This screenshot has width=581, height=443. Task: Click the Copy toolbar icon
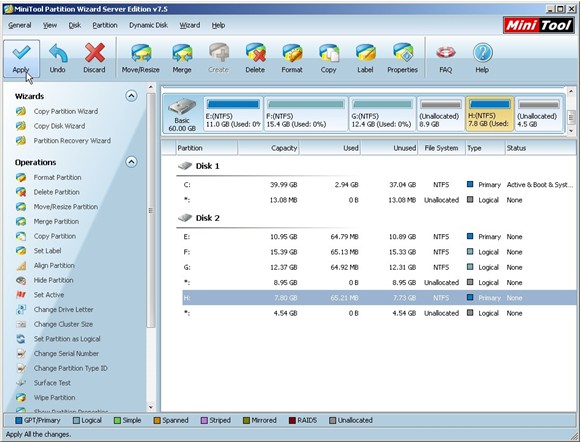[x=328, y=59]
